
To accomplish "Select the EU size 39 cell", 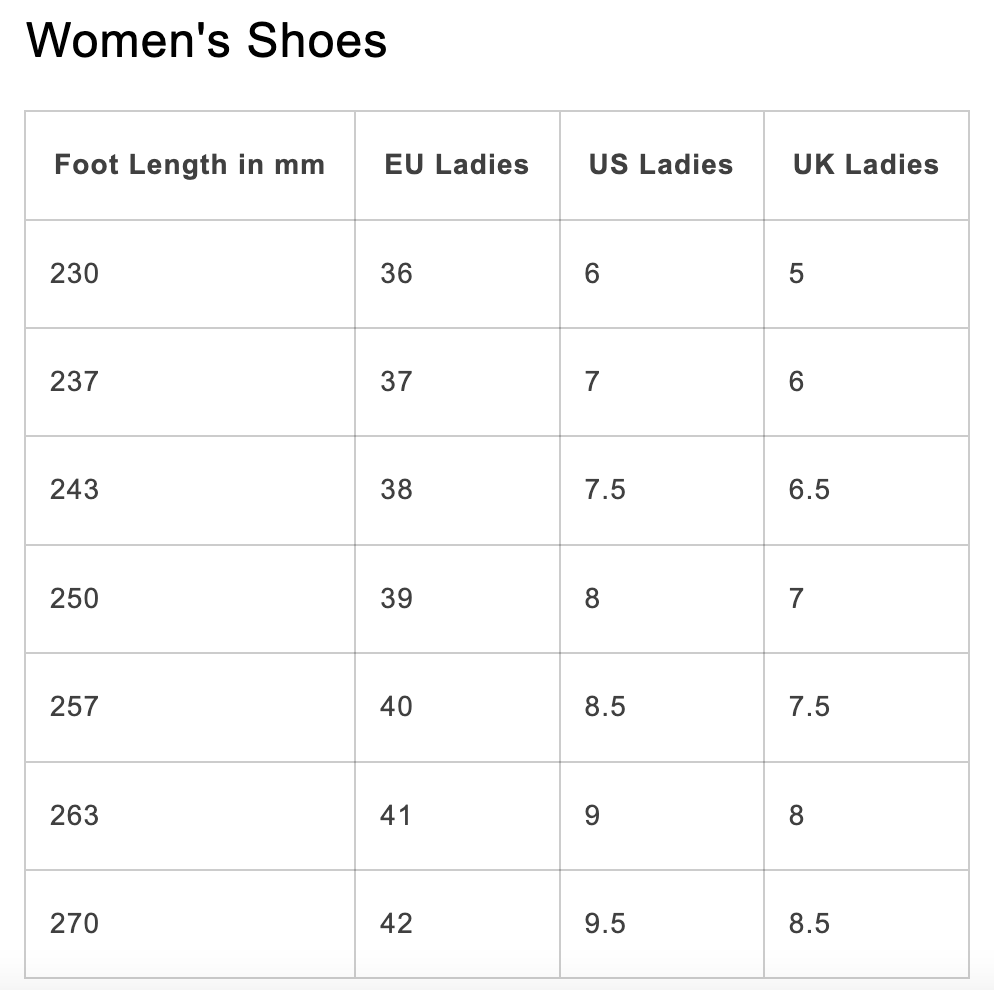I will click(x=457, y=598).
